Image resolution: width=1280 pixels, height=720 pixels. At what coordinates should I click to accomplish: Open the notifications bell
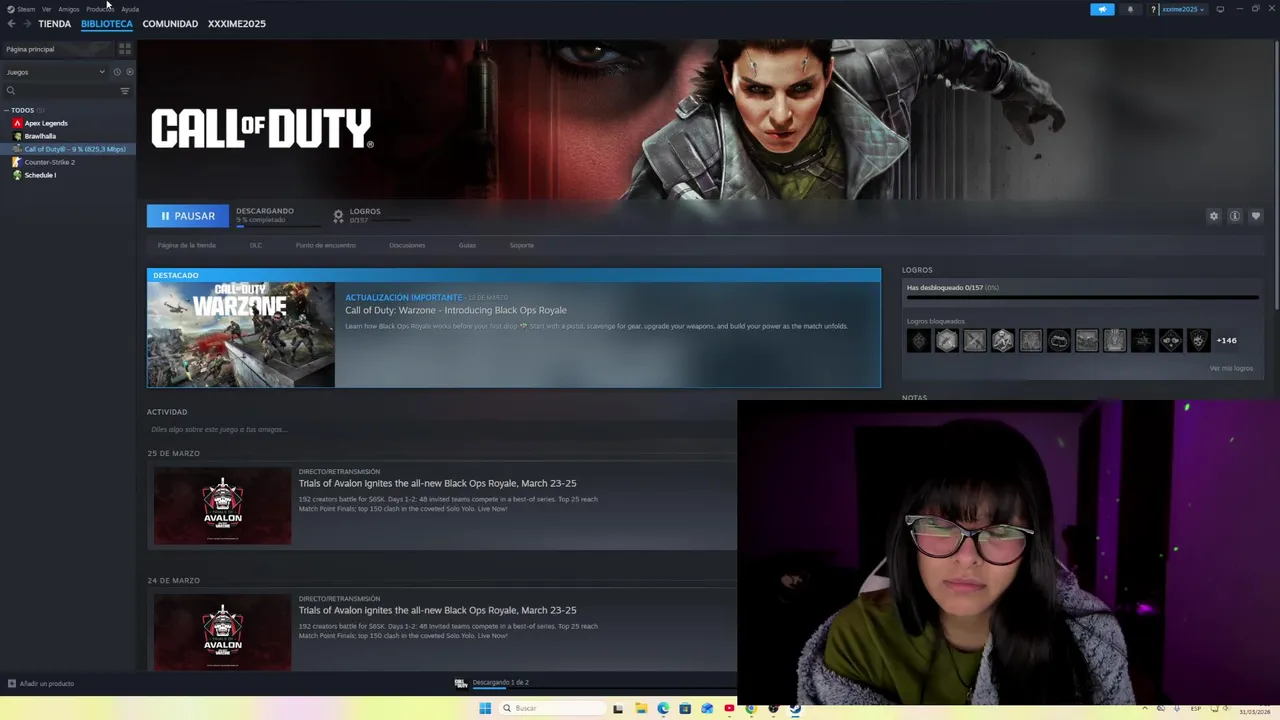tap(1130, 9)
